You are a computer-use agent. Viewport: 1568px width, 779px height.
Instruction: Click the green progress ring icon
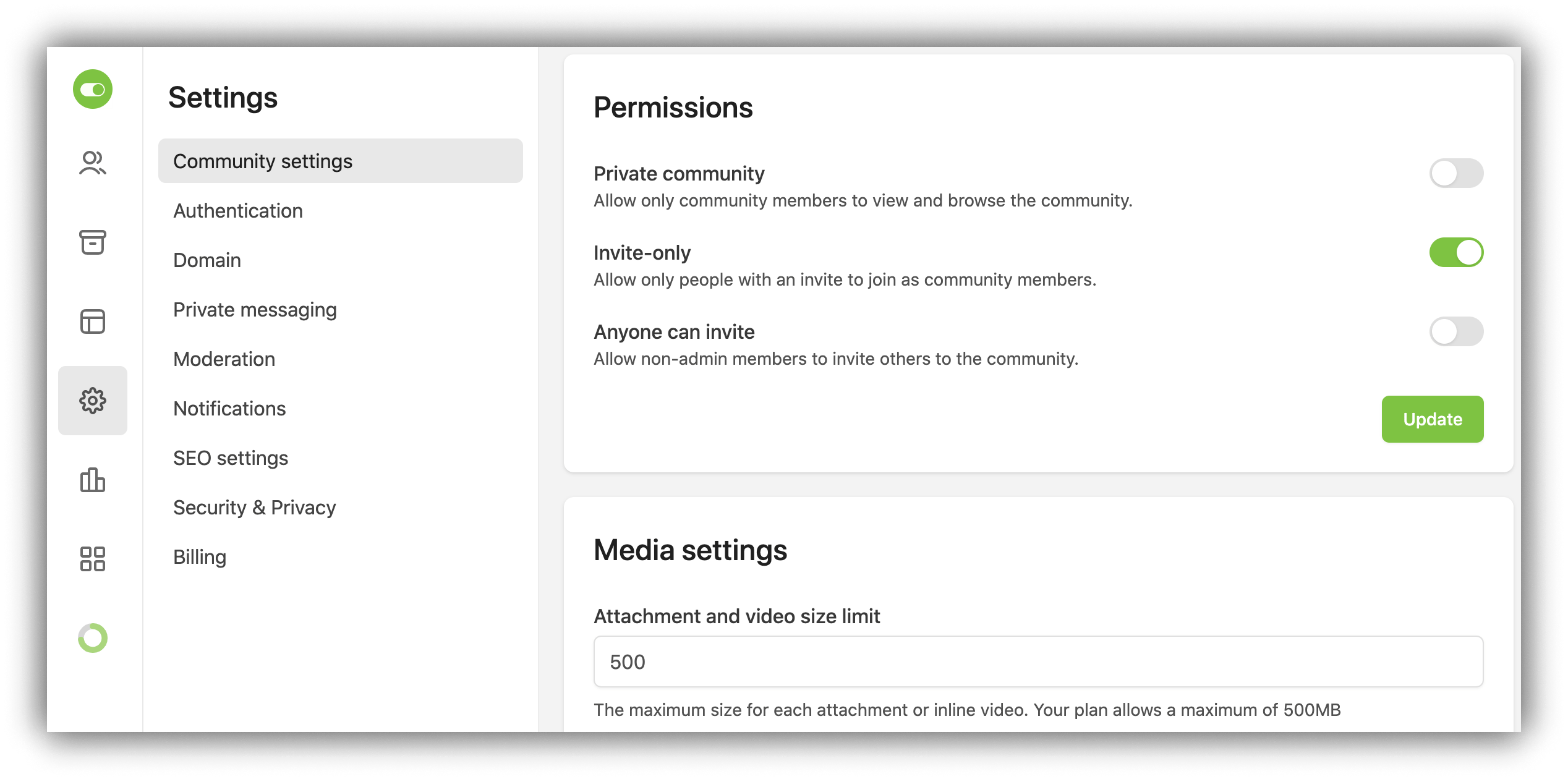tap(93, 638)
